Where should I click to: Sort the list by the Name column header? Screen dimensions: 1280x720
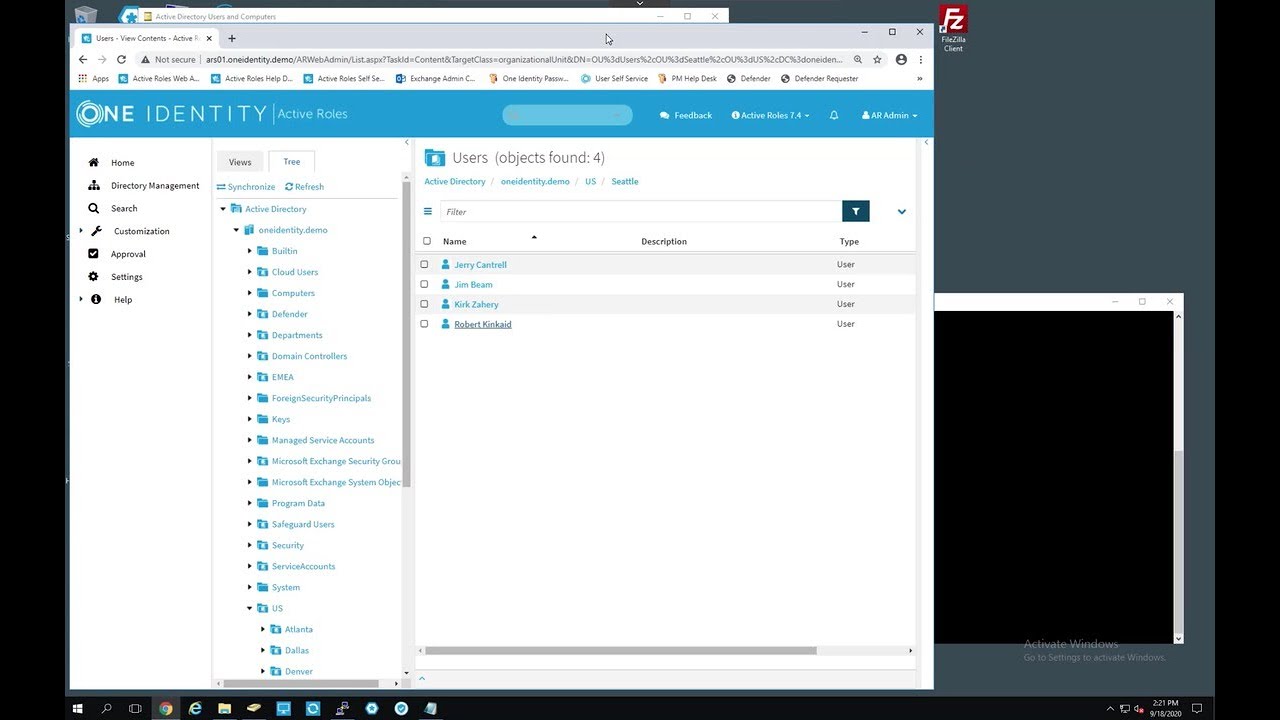455,241
